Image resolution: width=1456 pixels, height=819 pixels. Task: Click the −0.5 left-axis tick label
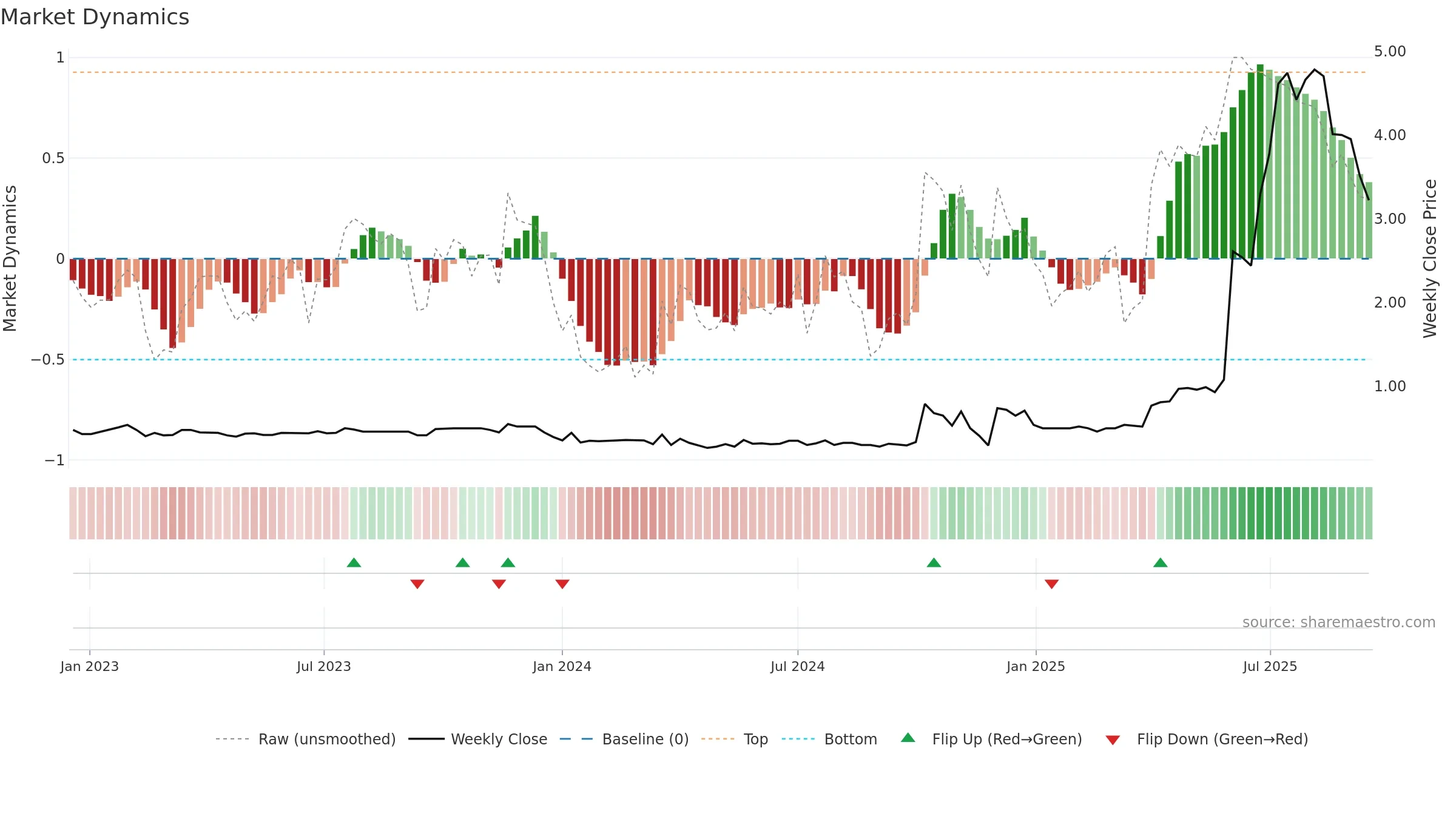48,360
